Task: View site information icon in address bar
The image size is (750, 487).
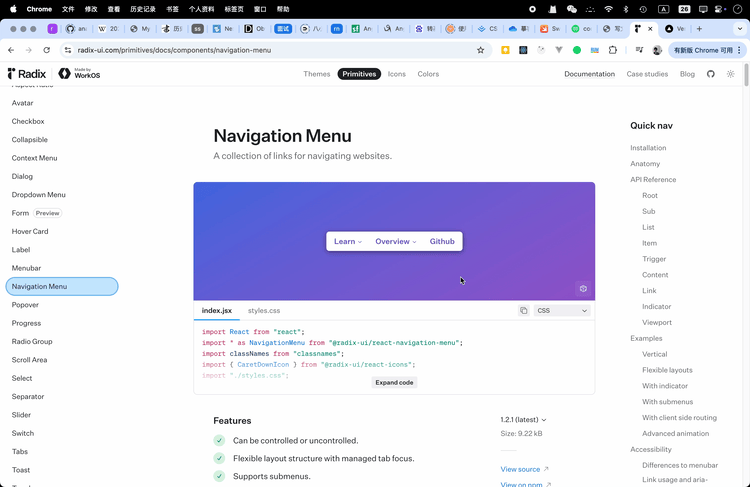Action: [x=68, y=50]
